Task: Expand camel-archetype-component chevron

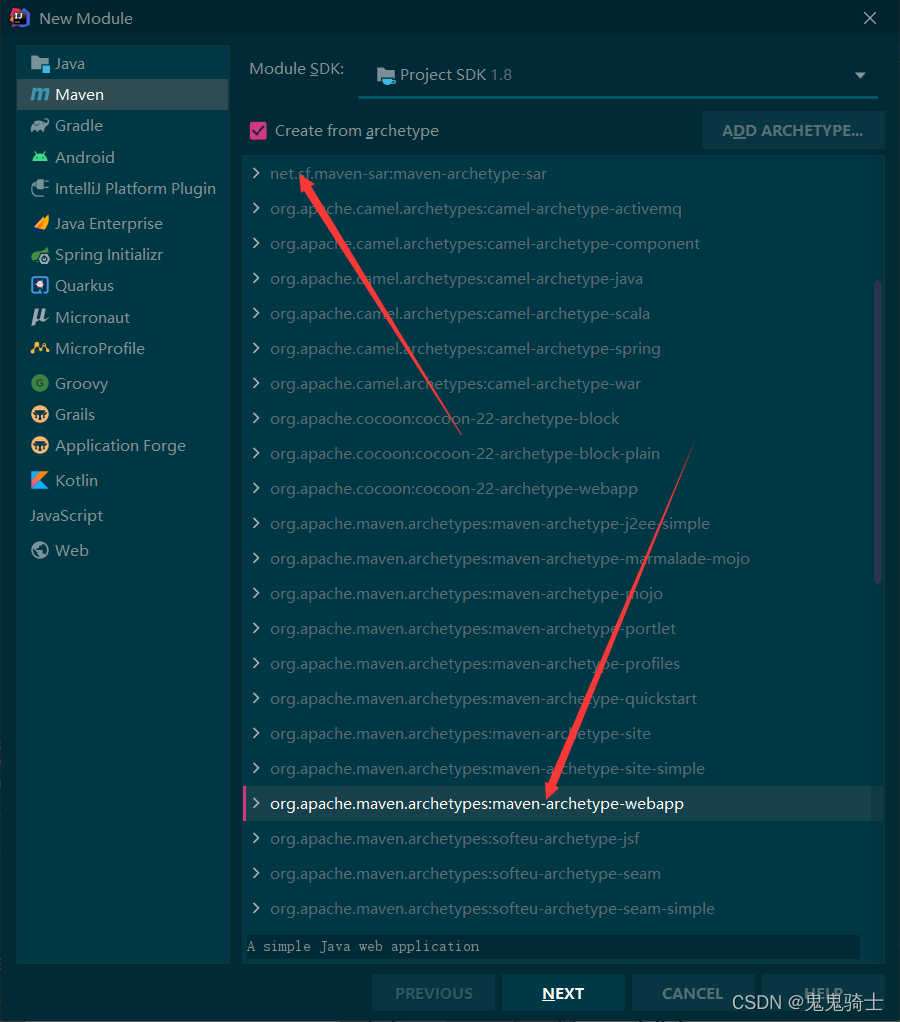Action: [256, 243]
